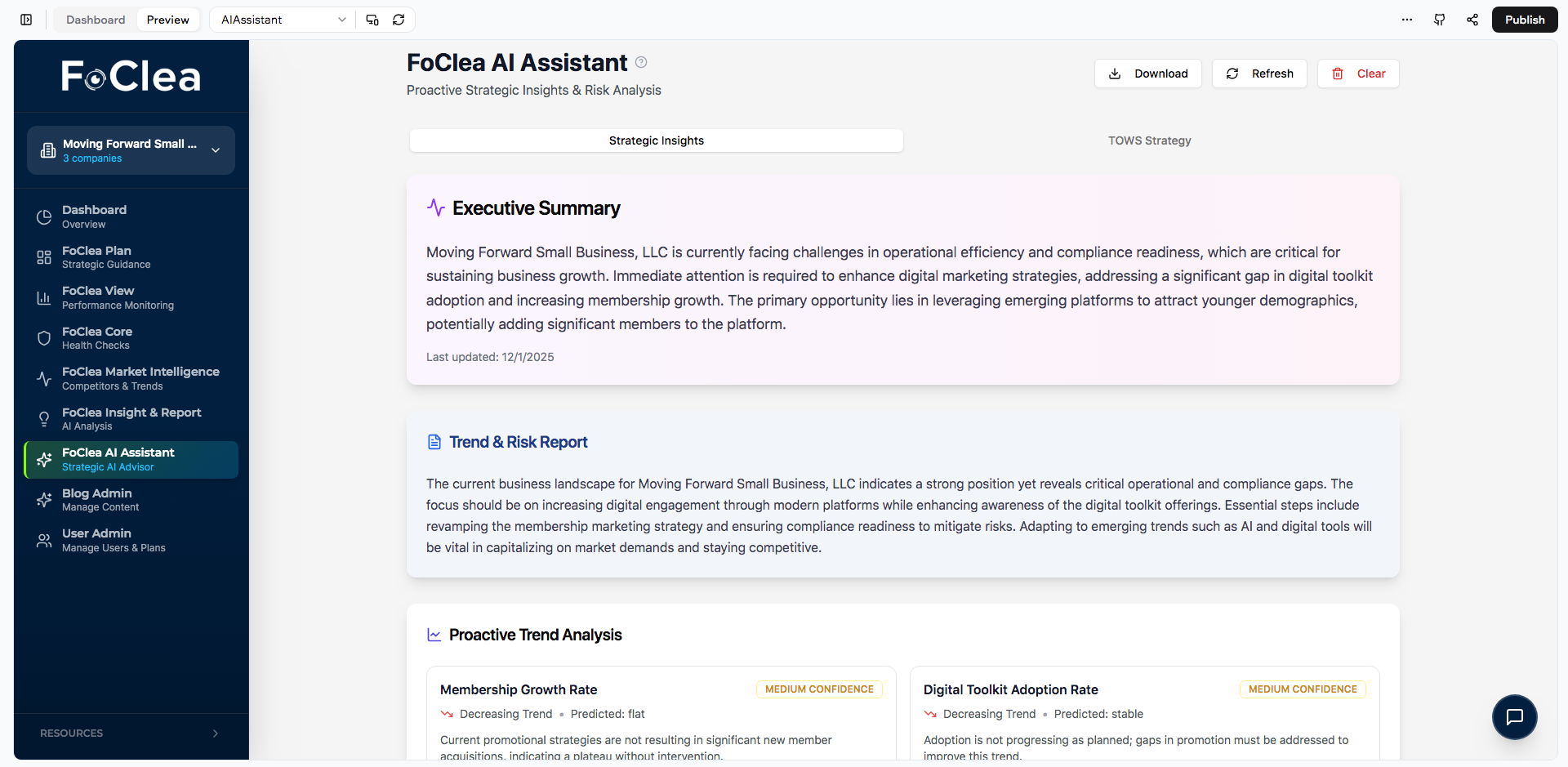Viewport: 1568px width, 767px height.
Task: Click the FoClea logo
Action: tap(131, 76)
